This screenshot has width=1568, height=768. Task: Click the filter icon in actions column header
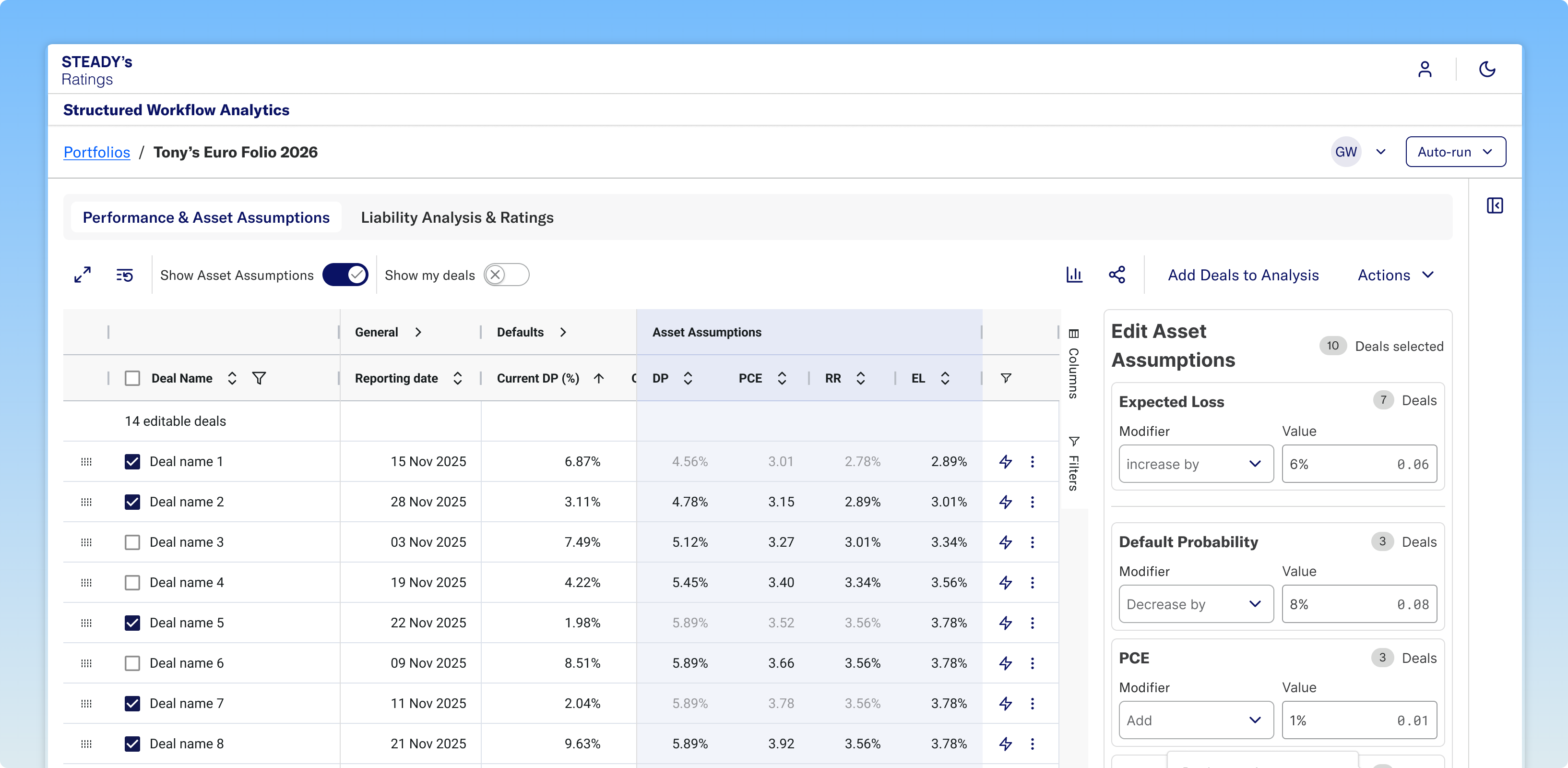click(x=1006, y=378)
